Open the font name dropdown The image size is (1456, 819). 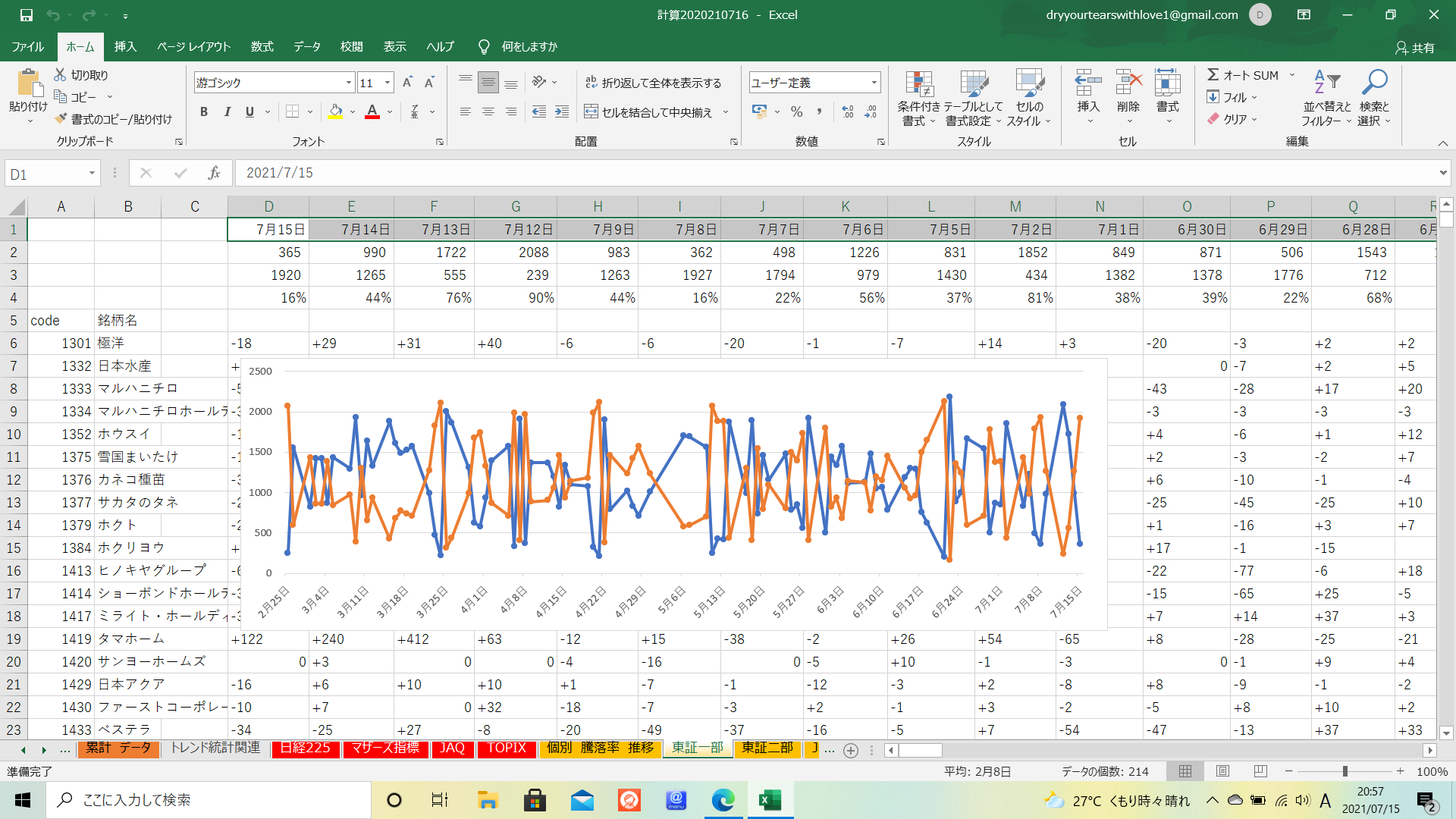pyautogui.click(x=349, y=83)
